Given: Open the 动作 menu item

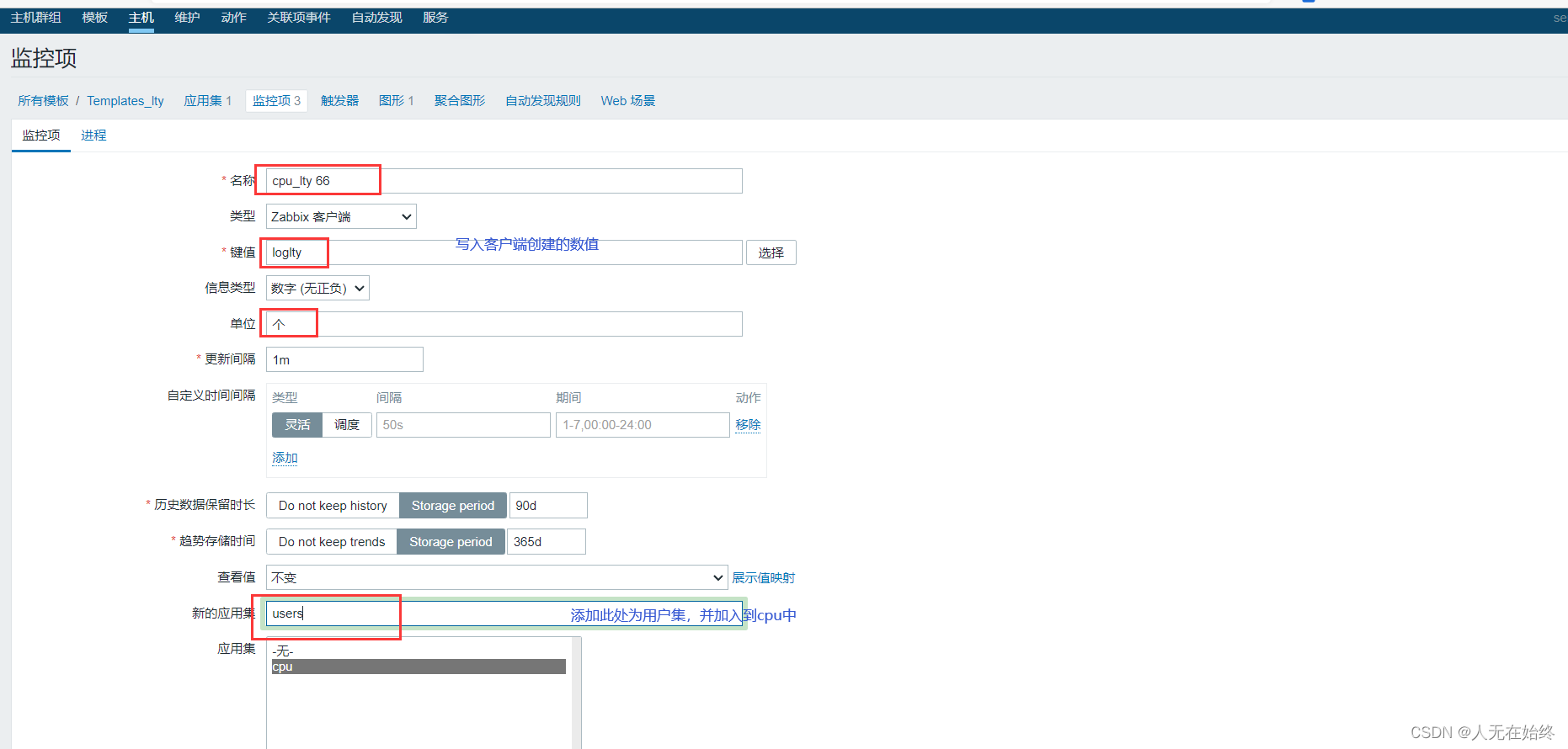Looking at the screenshot, I should (234, 18).
